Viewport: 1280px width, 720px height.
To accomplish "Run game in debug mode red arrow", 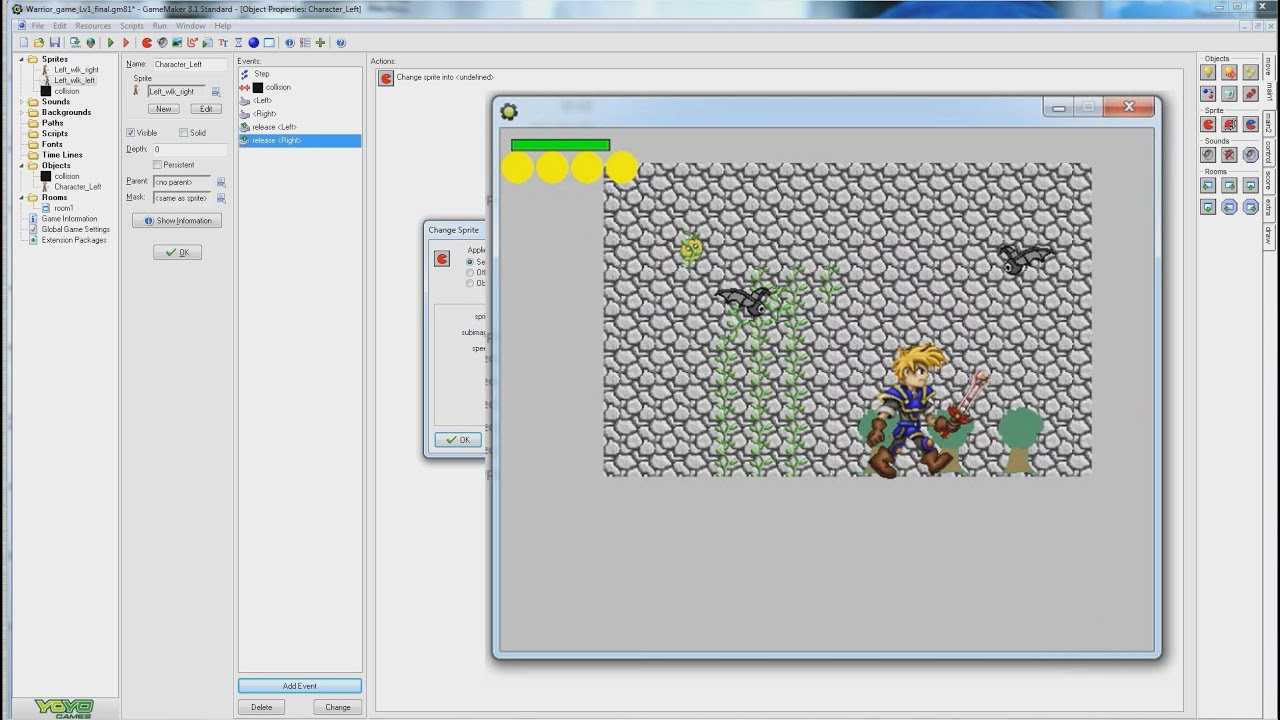I will (x=126, y=43).
